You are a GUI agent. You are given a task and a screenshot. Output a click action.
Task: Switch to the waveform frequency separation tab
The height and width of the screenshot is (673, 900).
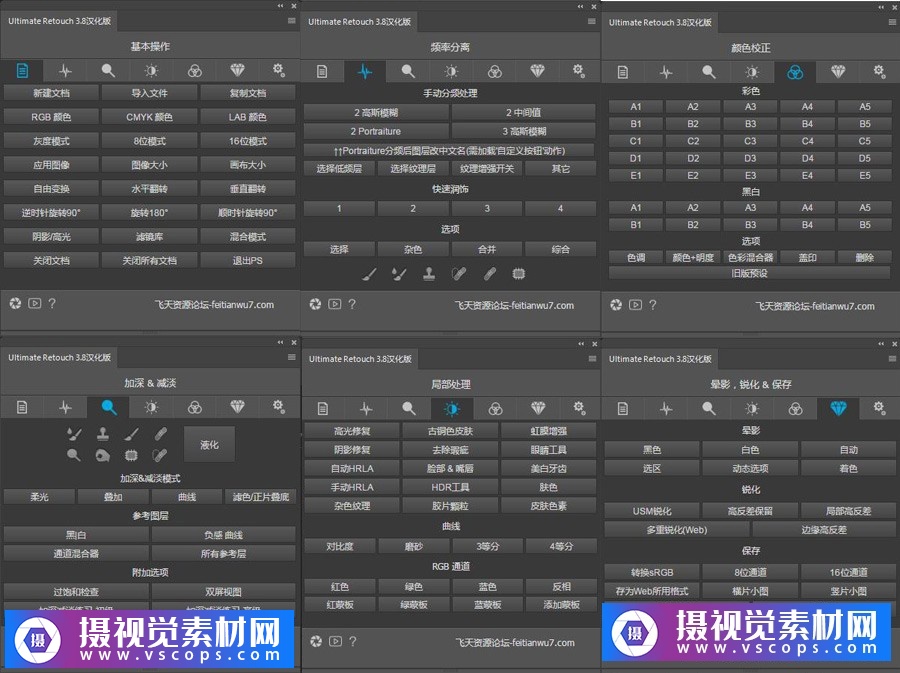point(364,71)
